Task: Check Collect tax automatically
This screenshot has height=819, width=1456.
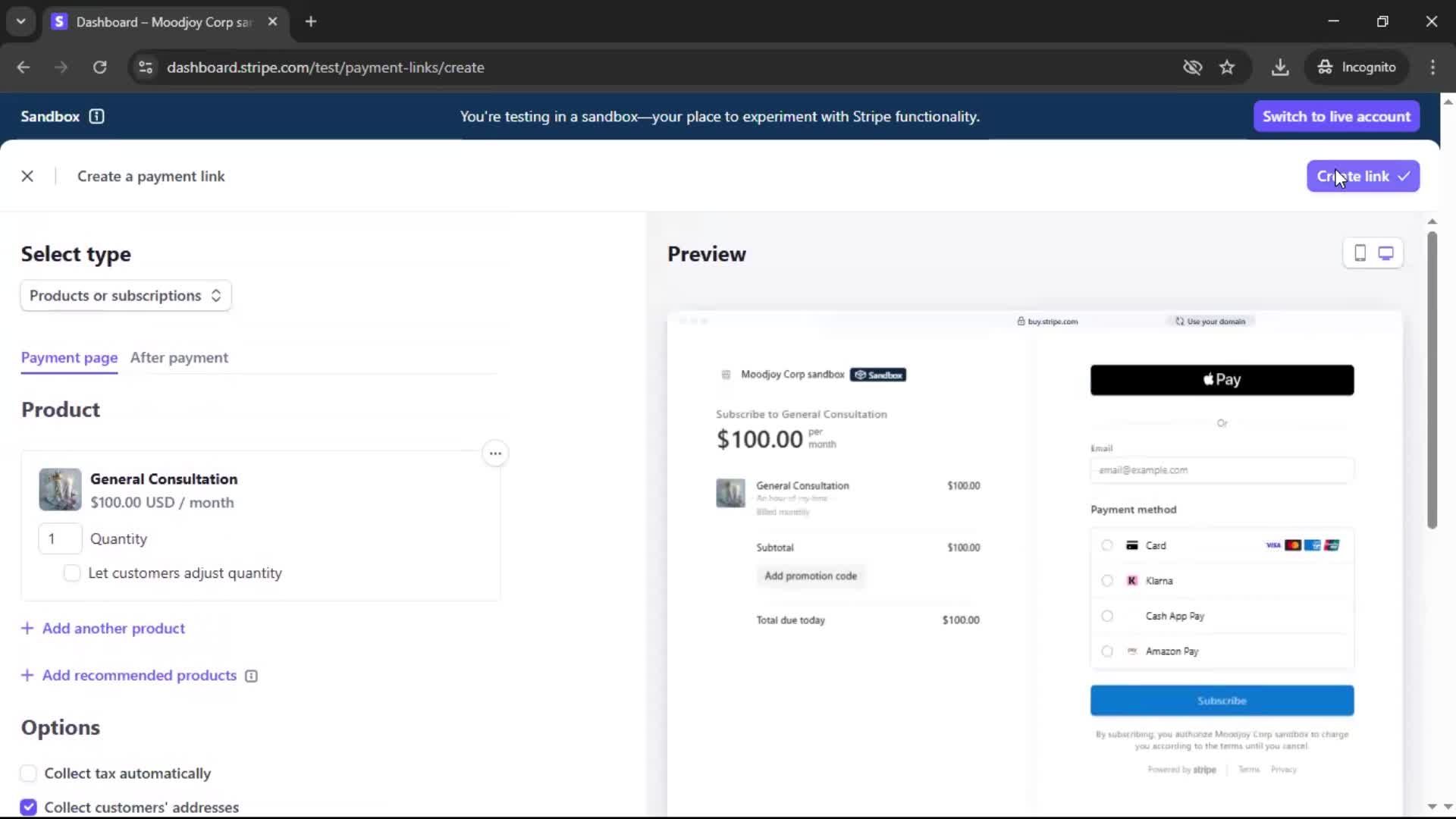Action: click(29, 773)
